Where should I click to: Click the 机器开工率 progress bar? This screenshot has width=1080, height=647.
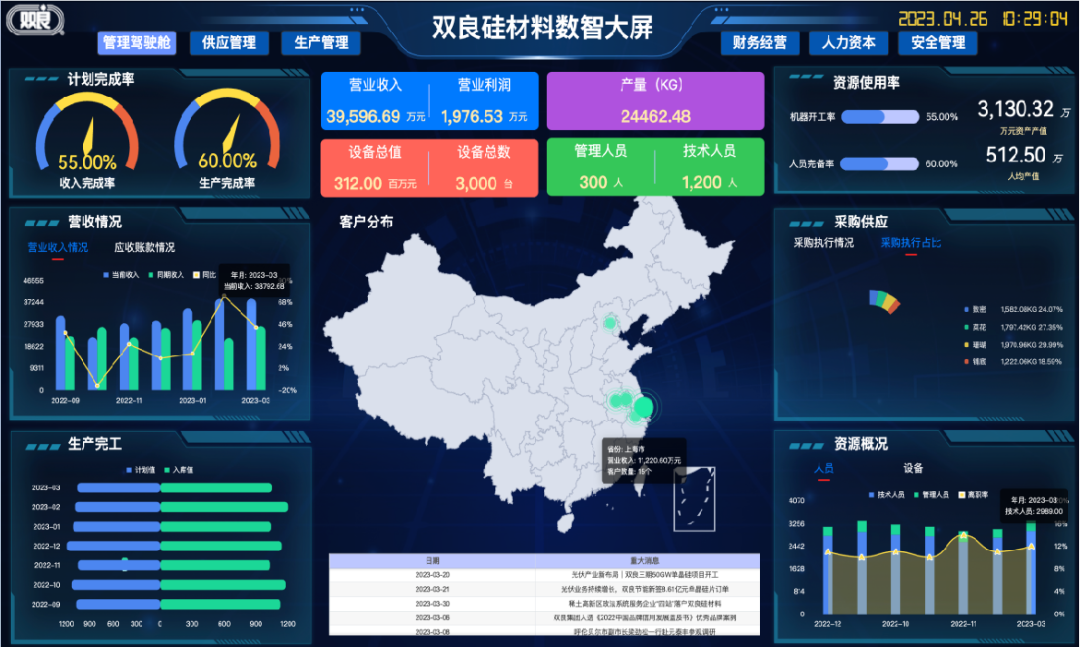880,117
